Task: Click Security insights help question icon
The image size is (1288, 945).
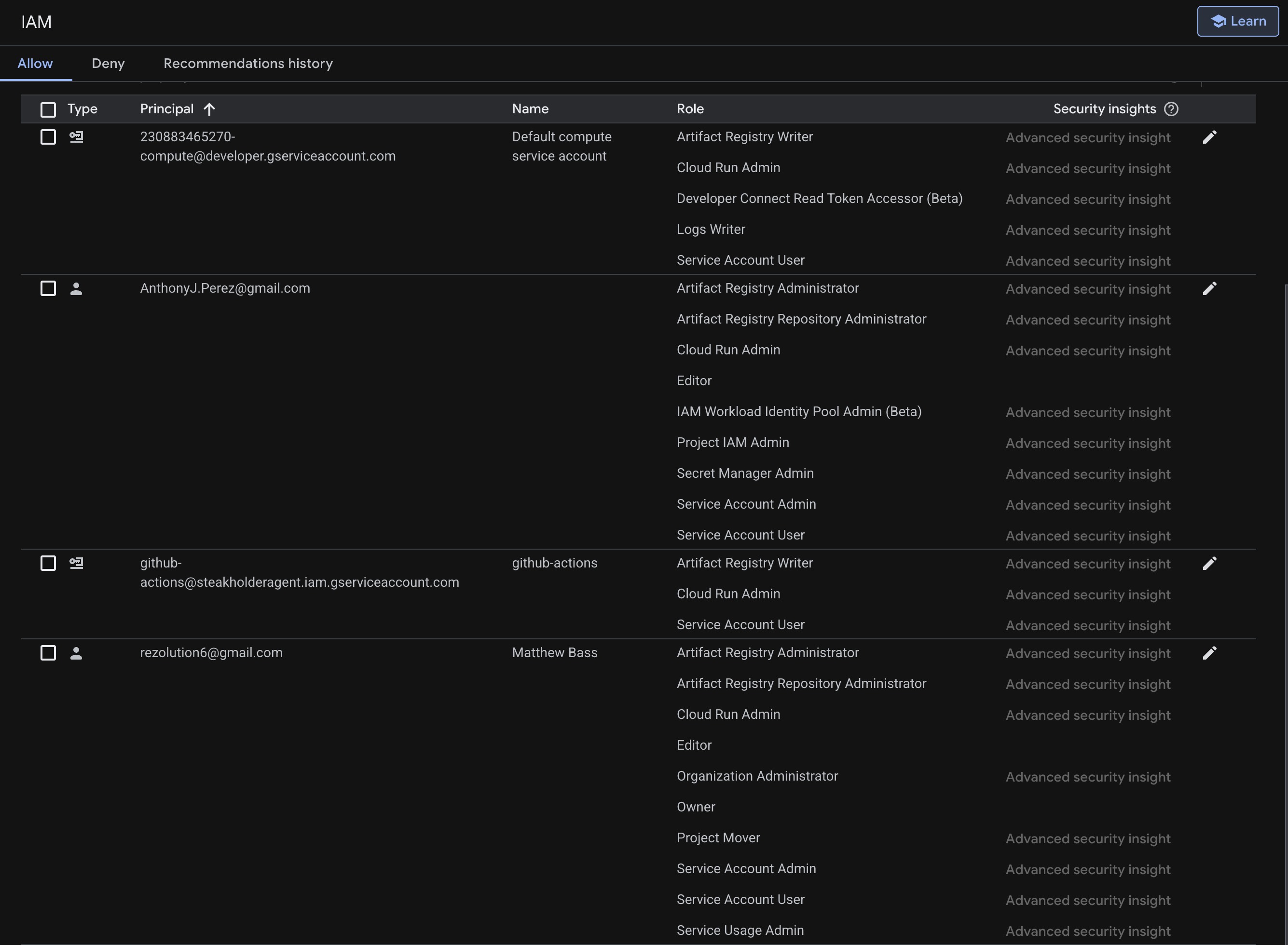Action: (x=1171, y=109)
